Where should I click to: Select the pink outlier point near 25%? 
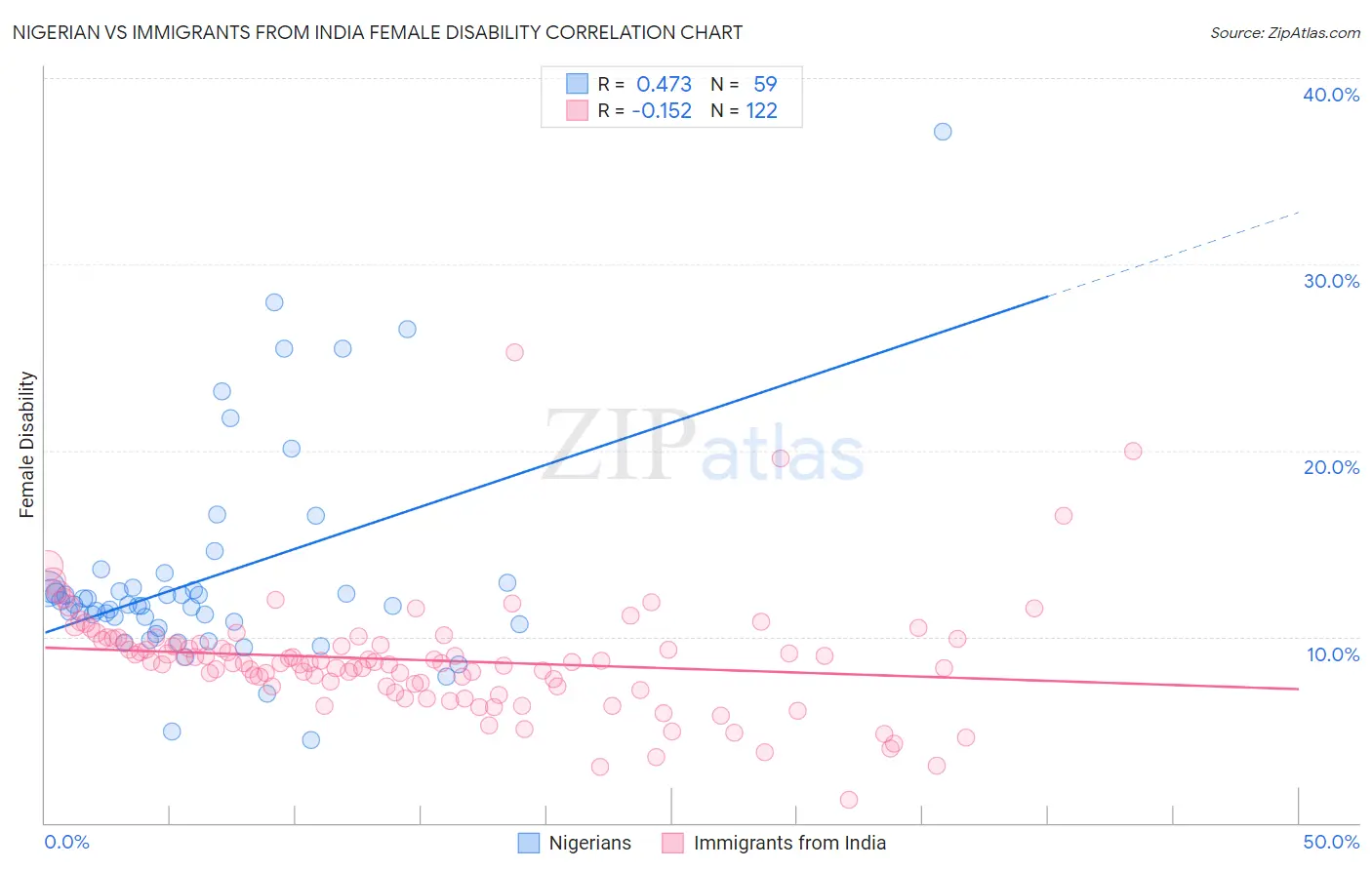click(x=514, y=352)
